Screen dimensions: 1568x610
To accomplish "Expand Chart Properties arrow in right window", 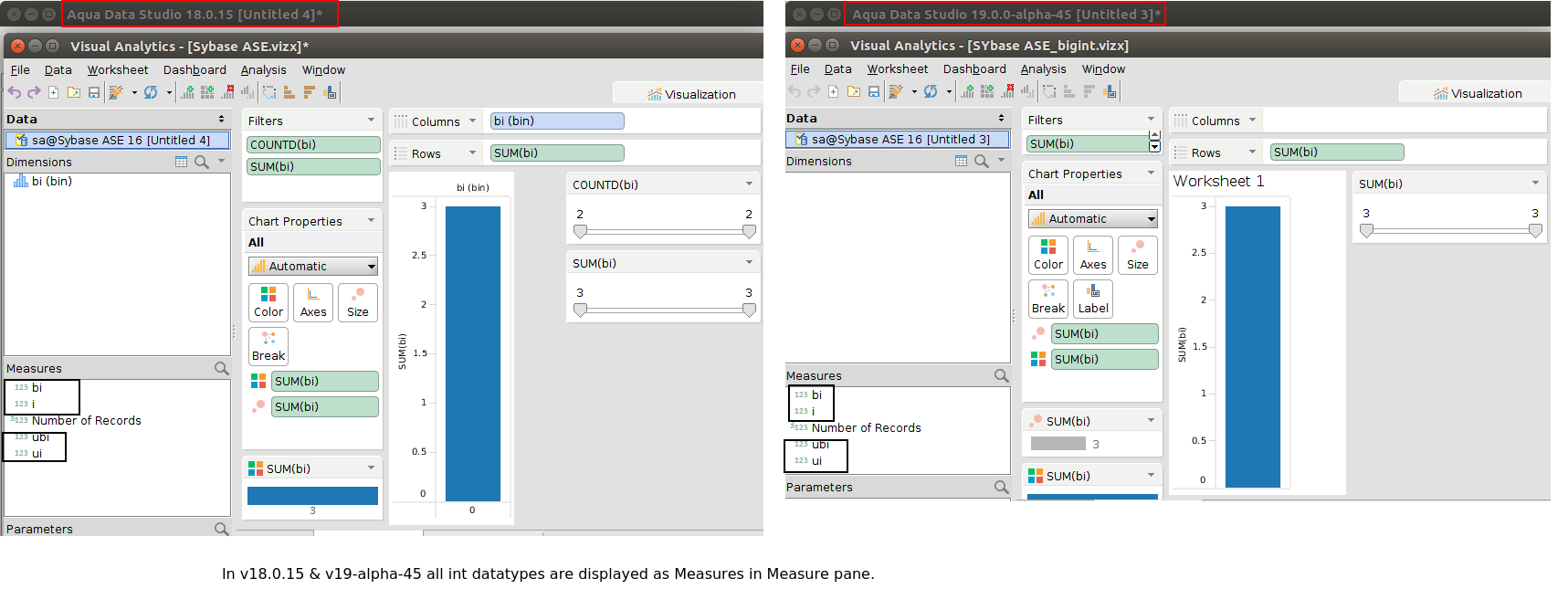I will [x=1151, y=173].
